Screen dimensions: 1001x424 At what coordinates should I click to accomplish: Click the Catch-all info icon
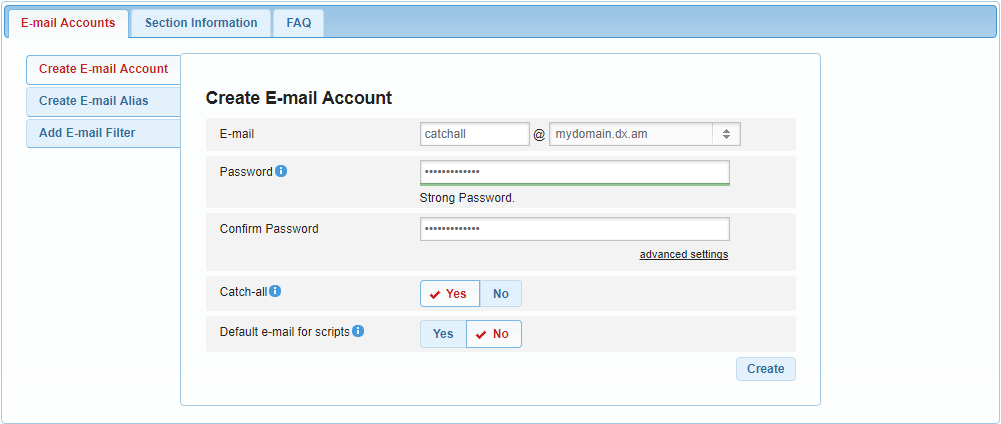click(275, 291)
